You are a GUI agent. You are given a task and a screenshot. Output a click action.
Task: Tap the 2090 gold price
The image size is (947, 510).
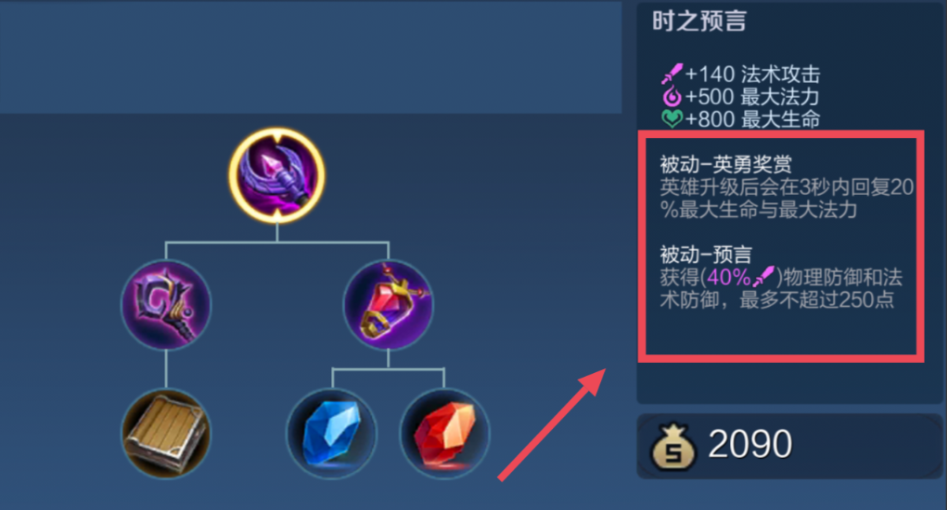pyautogui.click(x=750, y=445)
